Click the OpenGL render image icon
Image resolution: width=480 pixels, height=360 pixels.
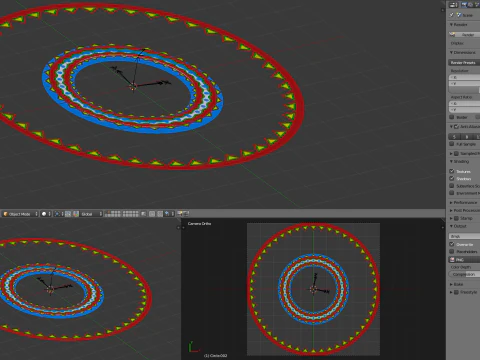tap(180, 214)
